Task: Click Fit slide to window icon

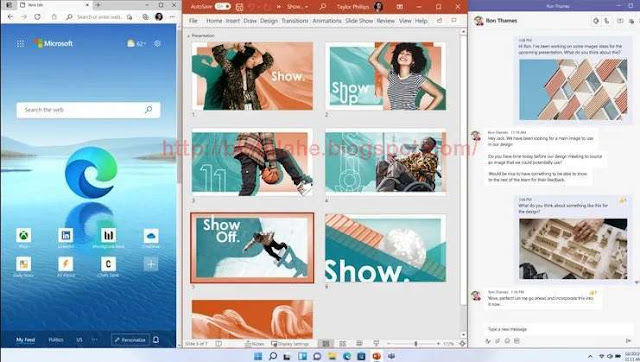Action: click(x=462, y=344)
